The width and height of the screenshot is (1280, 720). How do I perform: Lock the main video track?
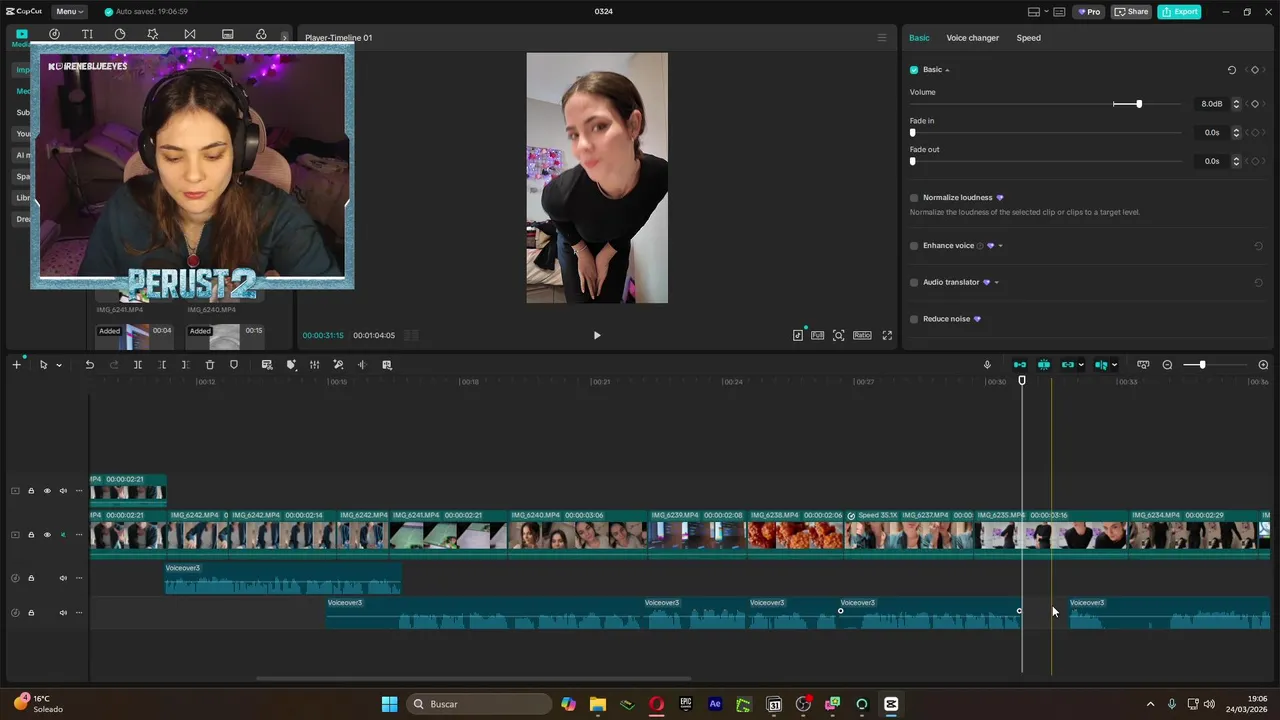(x=31, y=535)
